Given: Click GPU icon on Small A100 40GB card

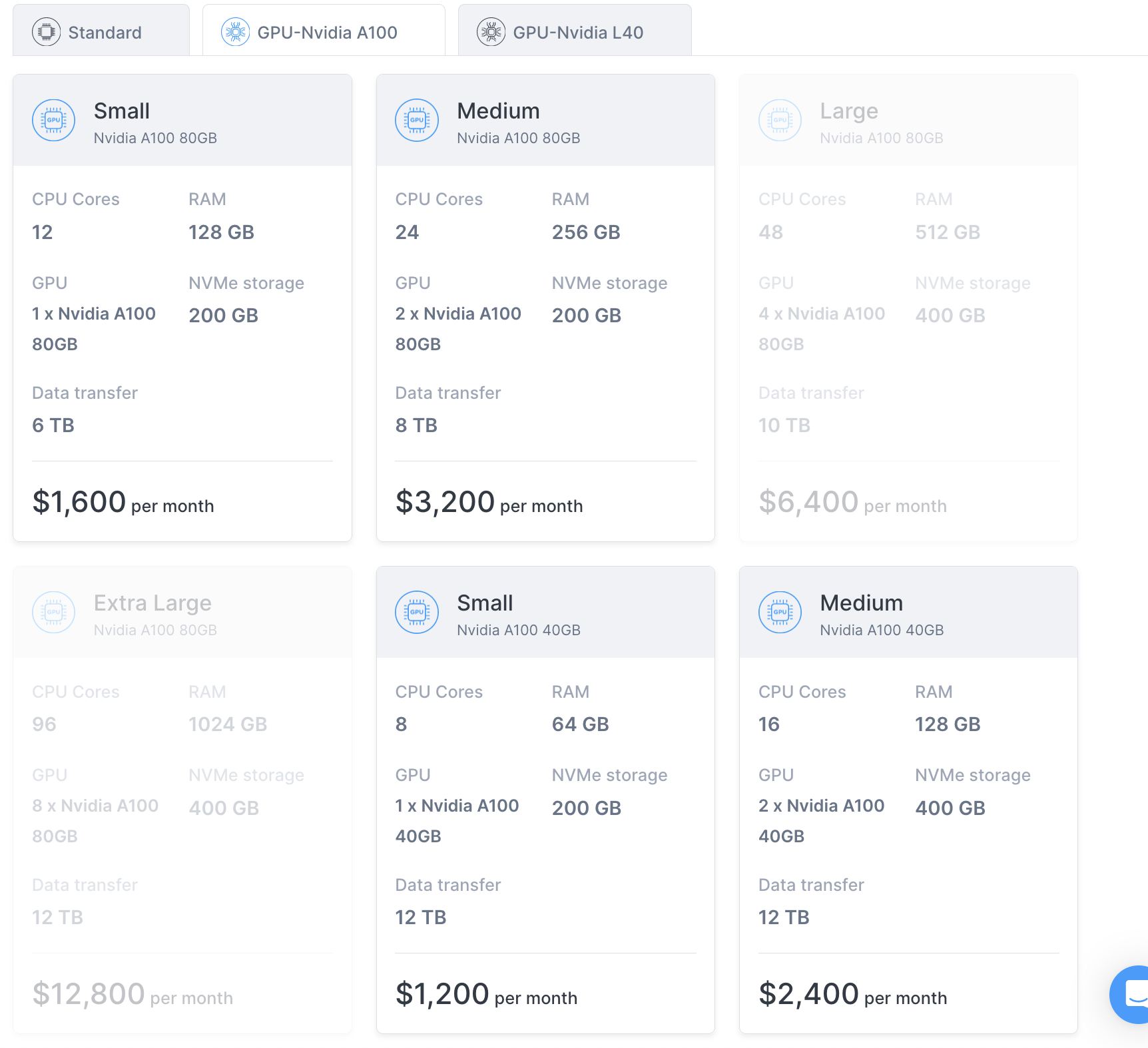Looking at the screenshot, I should click(417, 613).
